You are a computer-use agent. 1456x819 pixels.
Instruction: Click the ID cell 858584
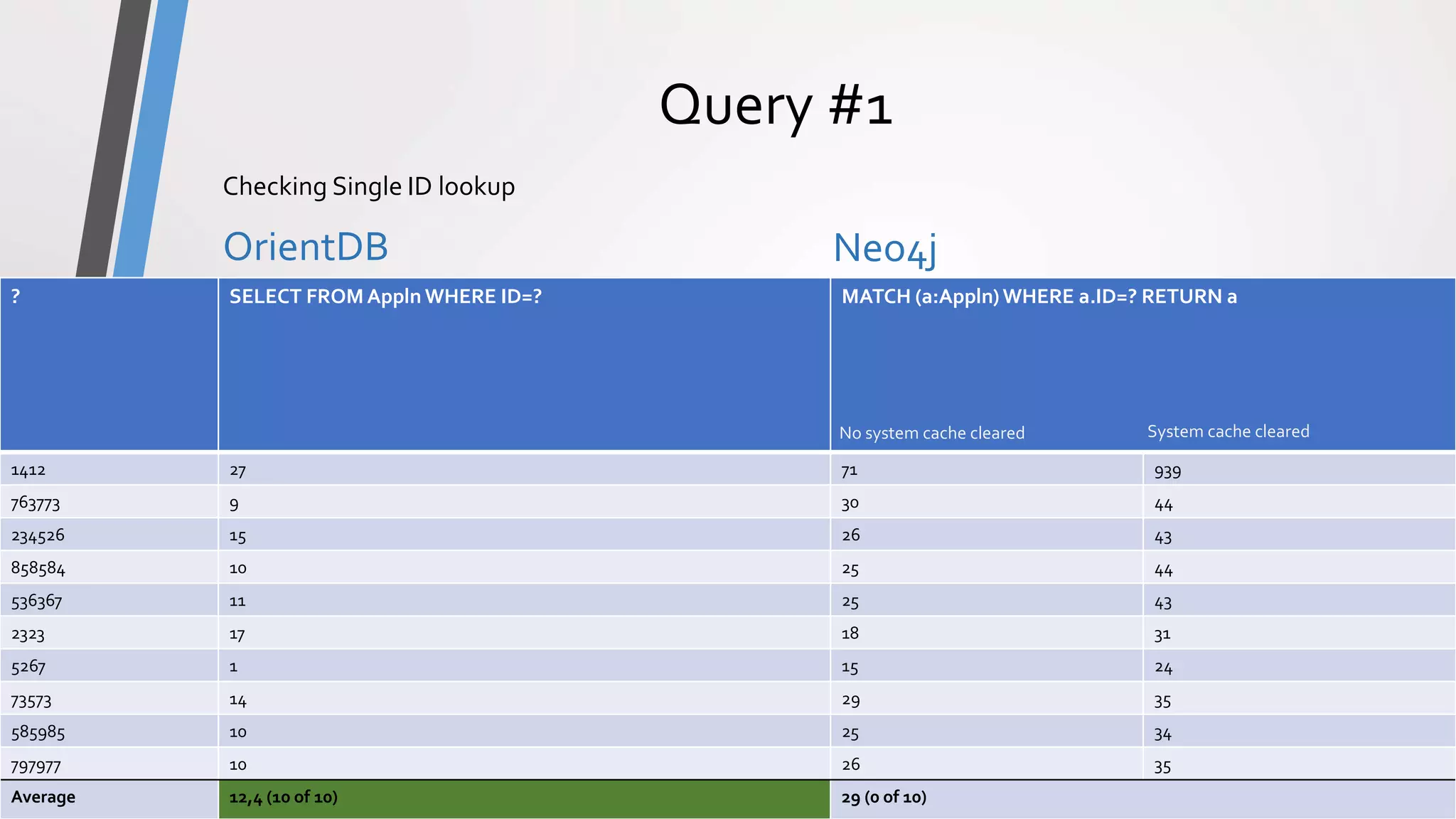109,568
